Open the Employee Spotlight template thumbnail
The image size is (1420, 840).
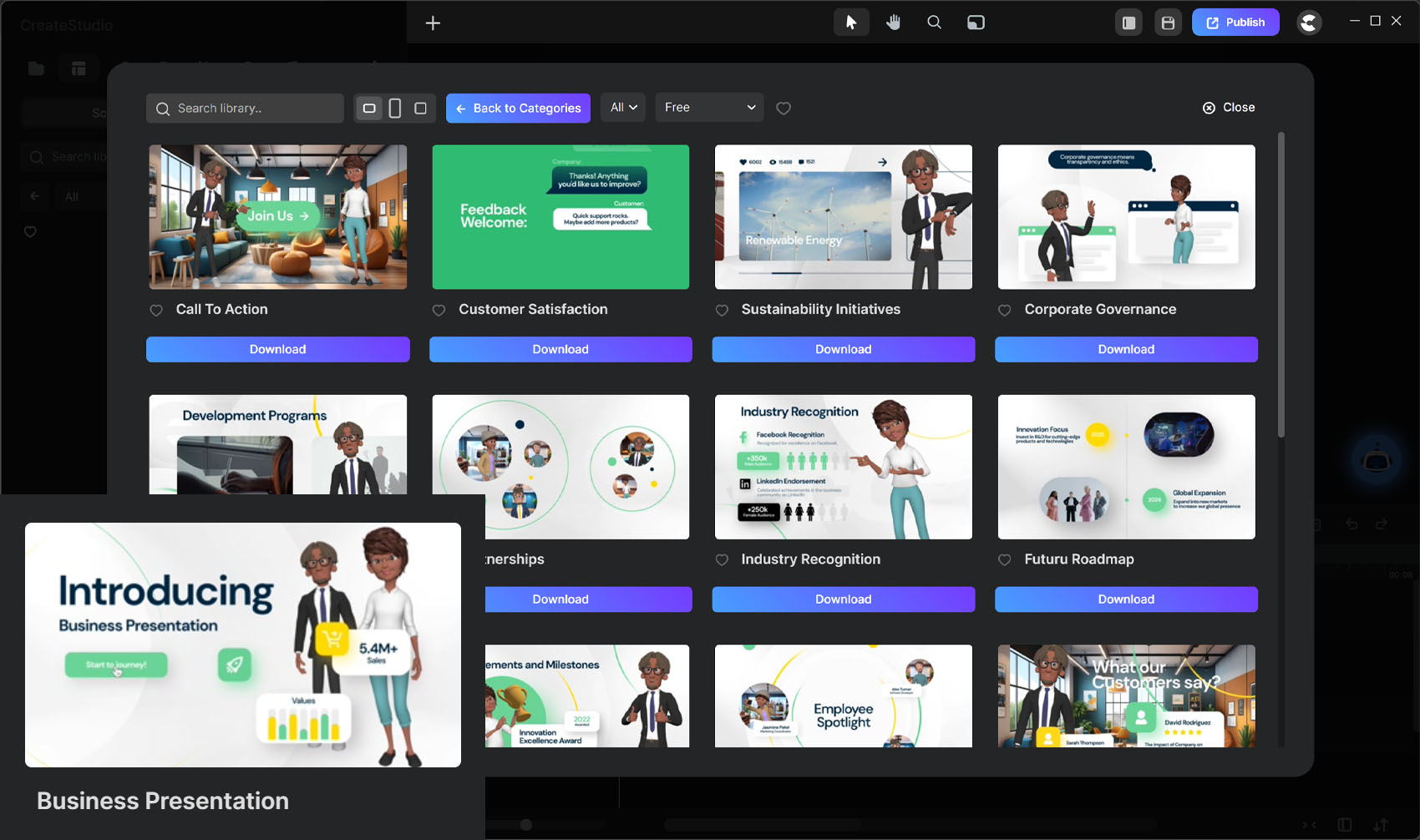[843, 696]
